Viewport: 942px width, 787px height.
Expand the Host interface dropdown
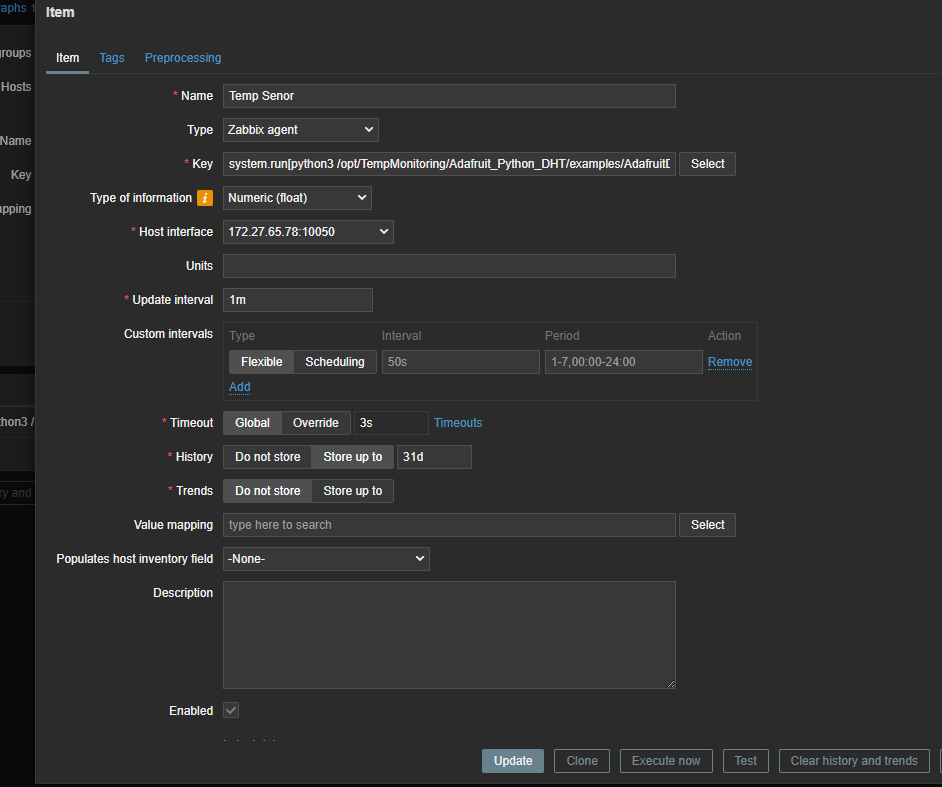coord(308,232)
